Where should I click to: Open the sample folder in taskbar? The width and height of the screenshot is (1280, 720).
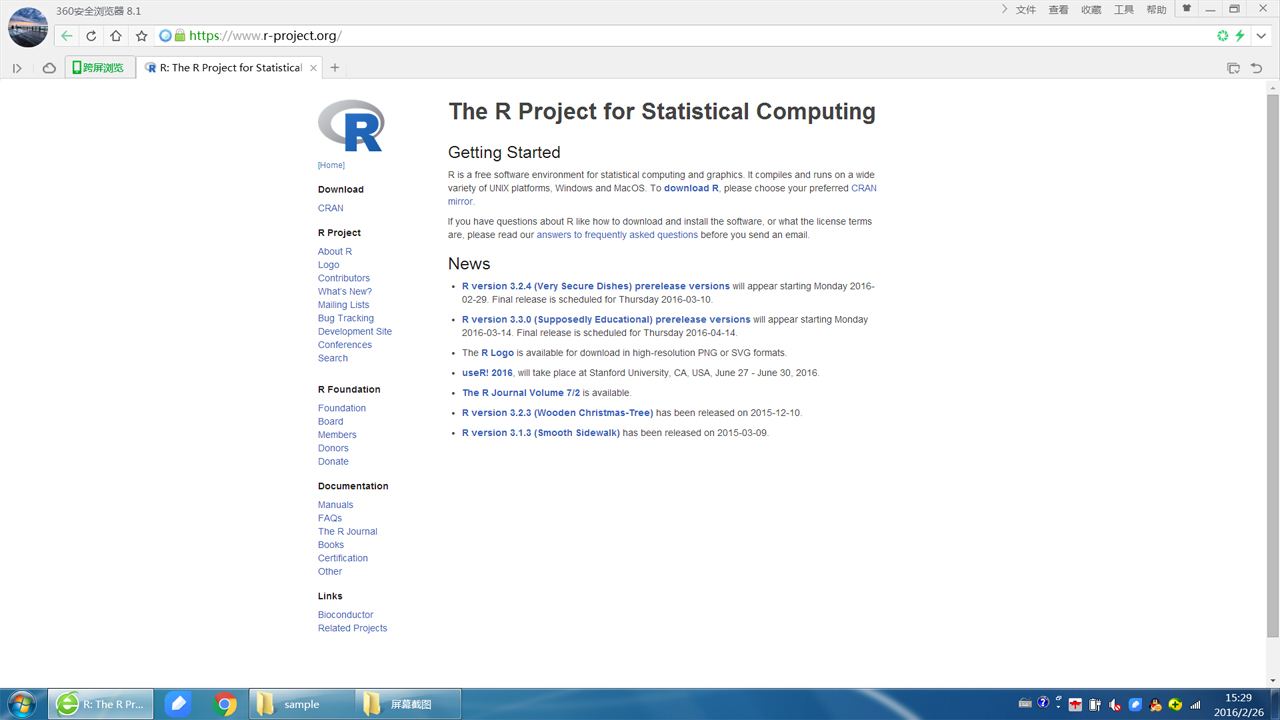coord(300,704)
